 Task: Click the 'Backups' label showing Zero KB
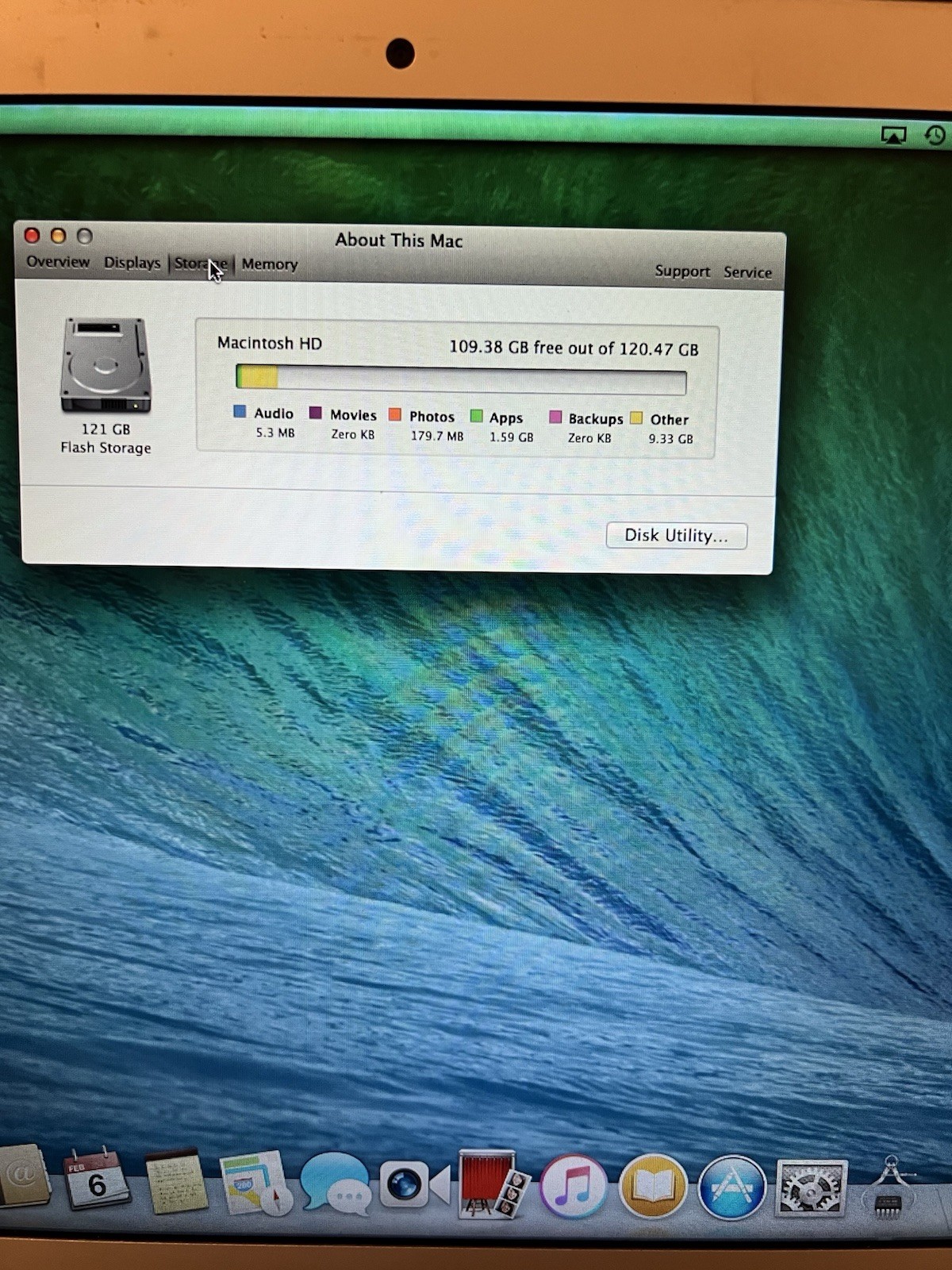[x=596, y=419]
